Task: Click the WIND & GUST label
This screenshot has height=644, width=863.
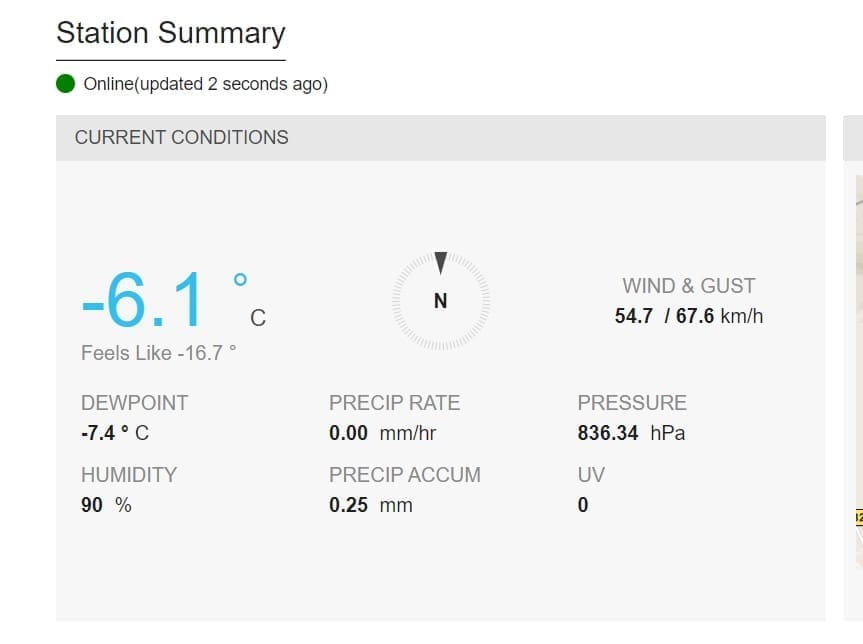Action: [x=688, y=286]
